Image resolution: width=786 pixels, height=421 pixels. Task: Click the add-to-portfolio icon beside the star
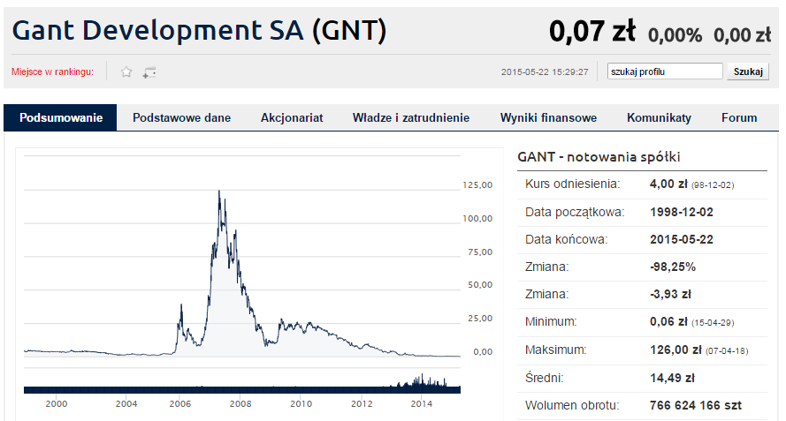[149, 72]
